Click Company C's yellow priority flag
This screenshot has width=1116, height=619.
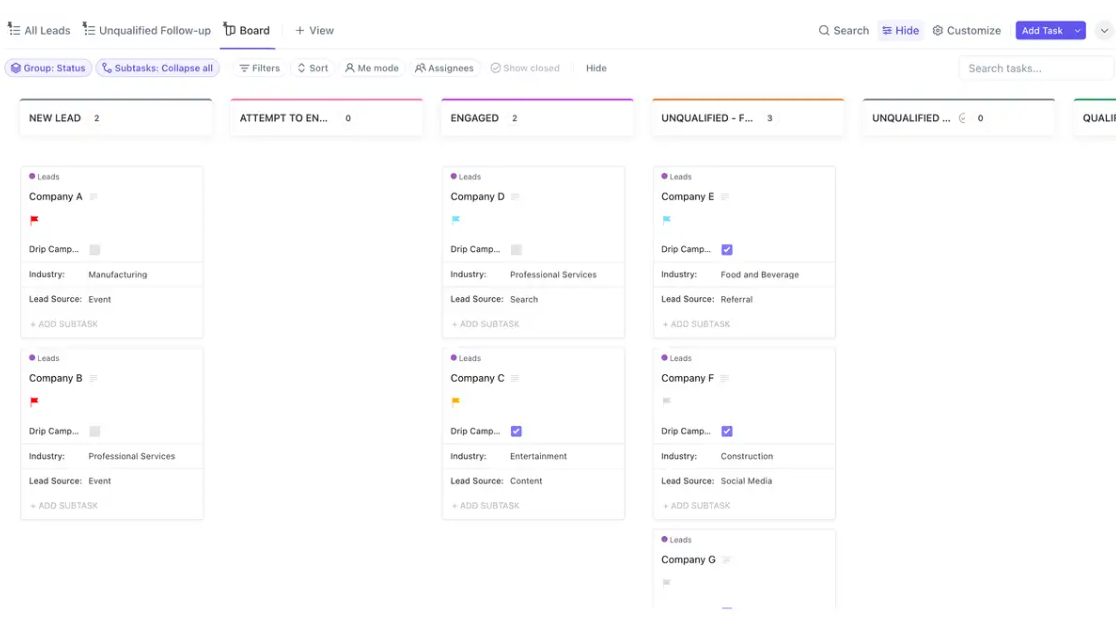456,401
